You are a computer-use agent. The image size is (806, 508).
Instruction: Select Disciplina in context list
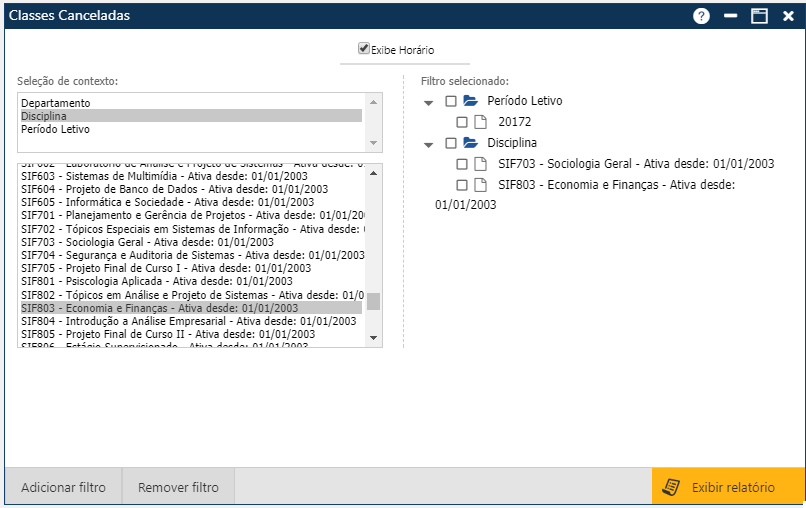[191, 116]
